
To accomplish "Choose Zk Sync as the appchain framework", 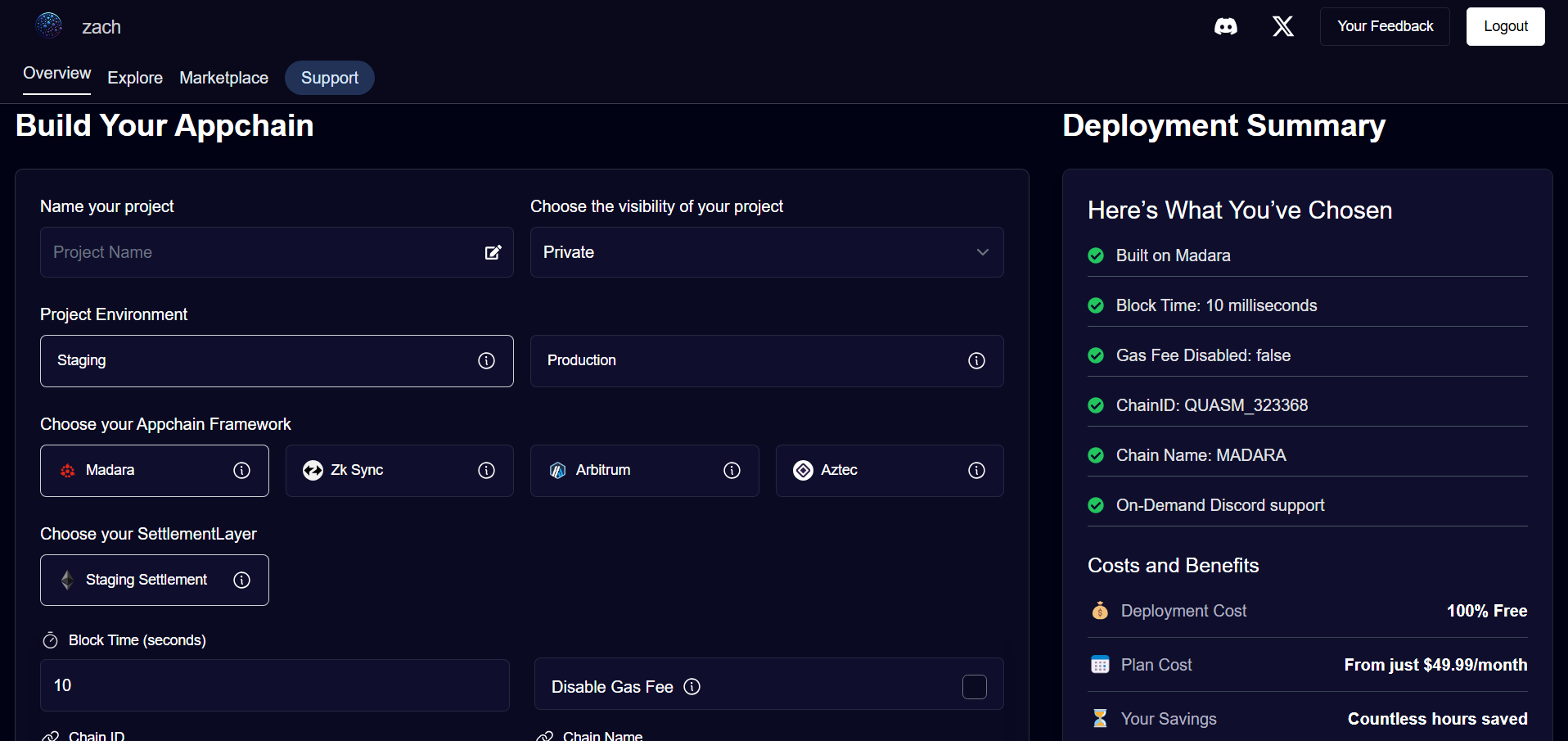I will (399, 471).
